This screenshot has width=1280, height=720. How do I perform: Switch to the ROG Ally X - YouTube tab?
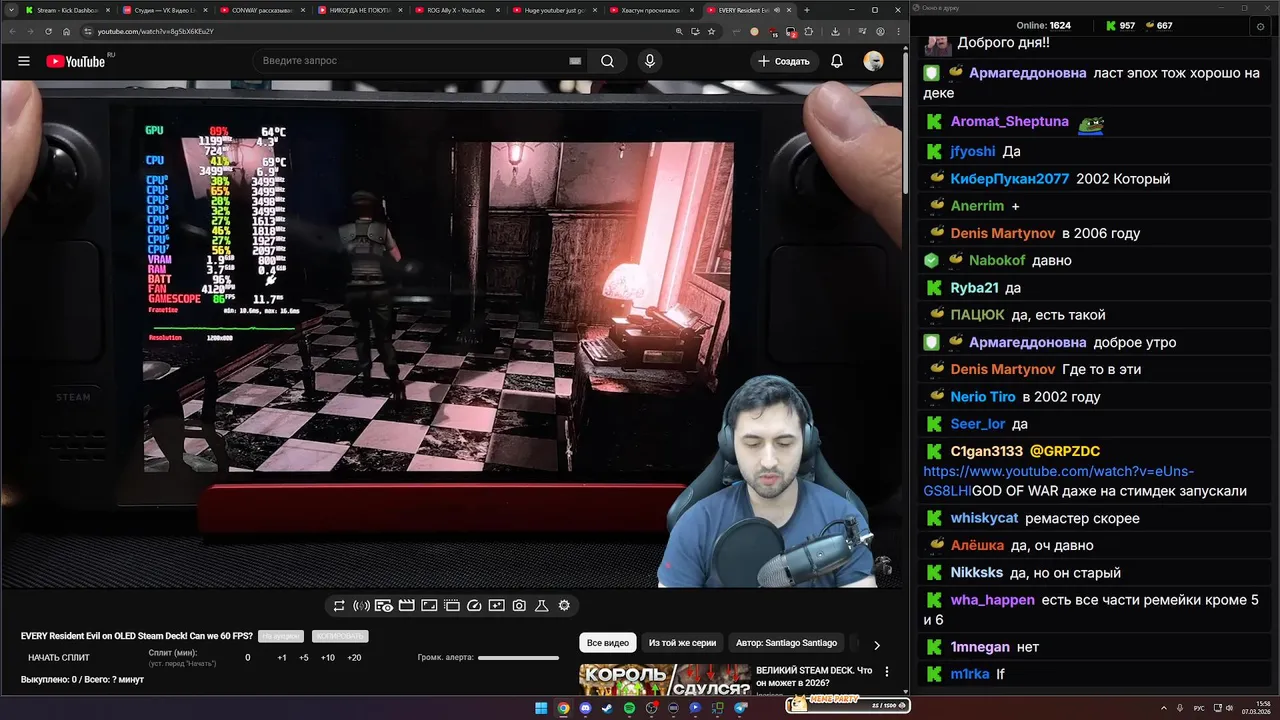point(455,10)
